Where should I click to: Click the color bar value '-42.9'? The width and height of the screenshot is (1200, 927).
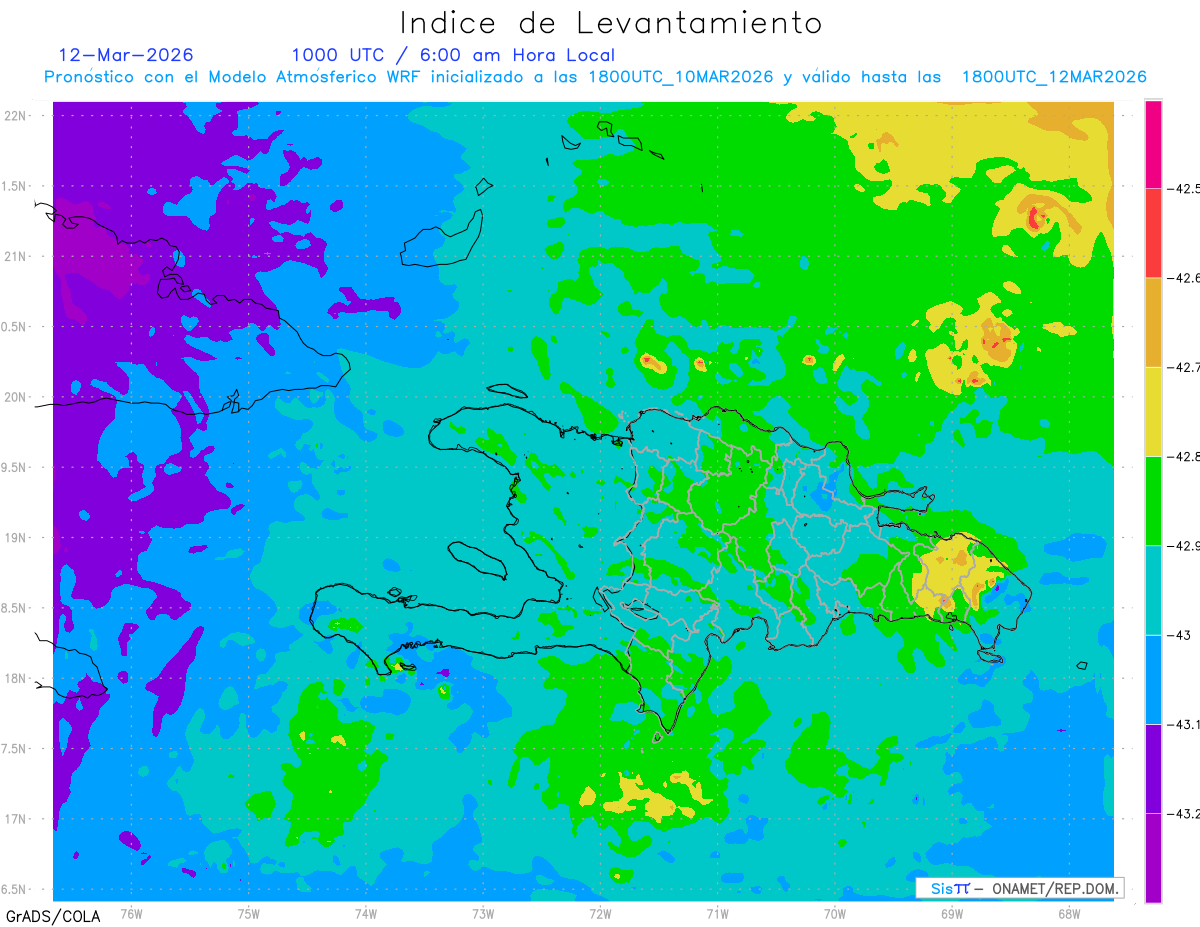pyautogui.click(x=1183, y=546)
